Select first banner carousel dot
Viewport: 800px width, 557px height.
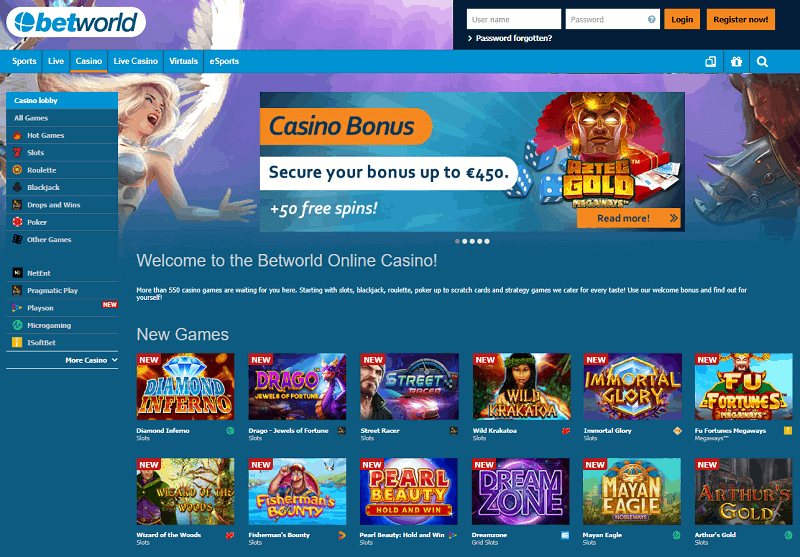click(457, 241)
